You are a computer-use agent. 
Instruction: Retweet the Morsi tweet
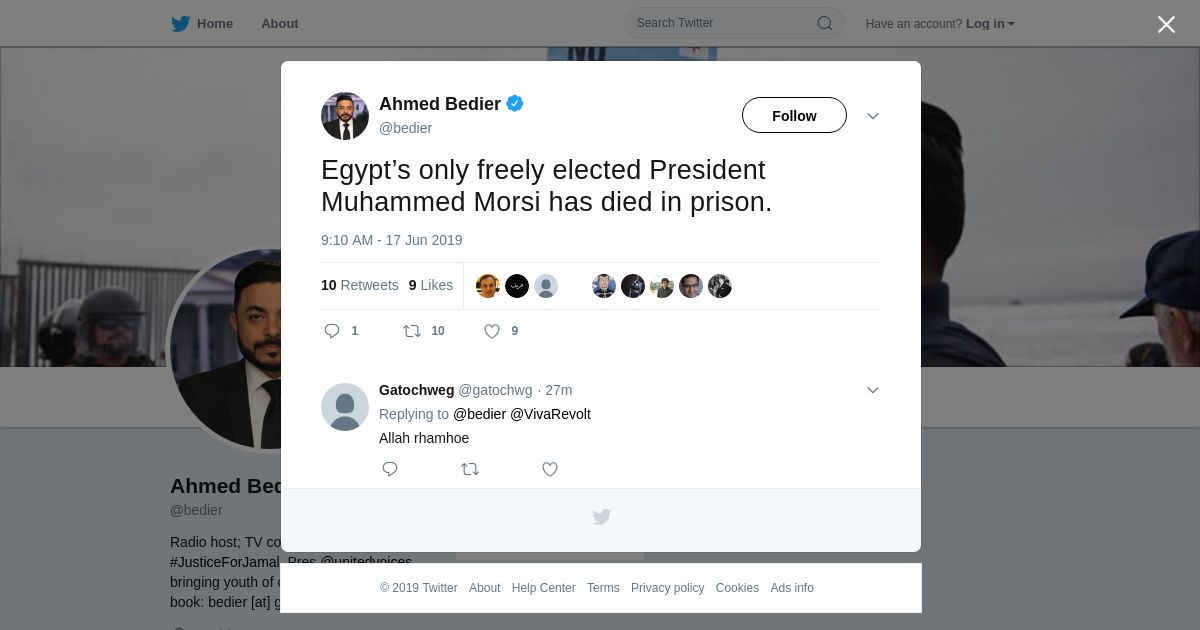tap(412, 331)
